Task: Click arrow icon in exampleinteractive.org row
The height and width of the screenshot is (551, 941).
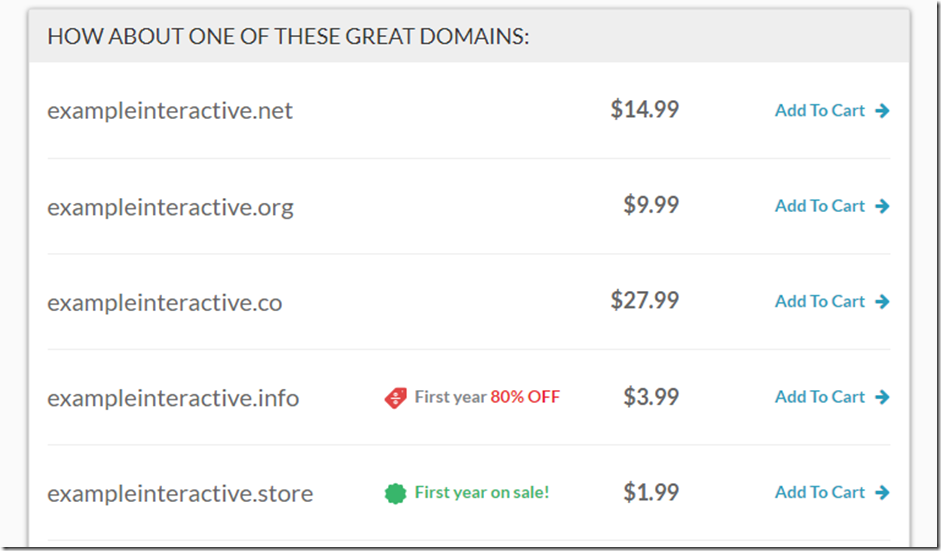Action: (882, 206)
